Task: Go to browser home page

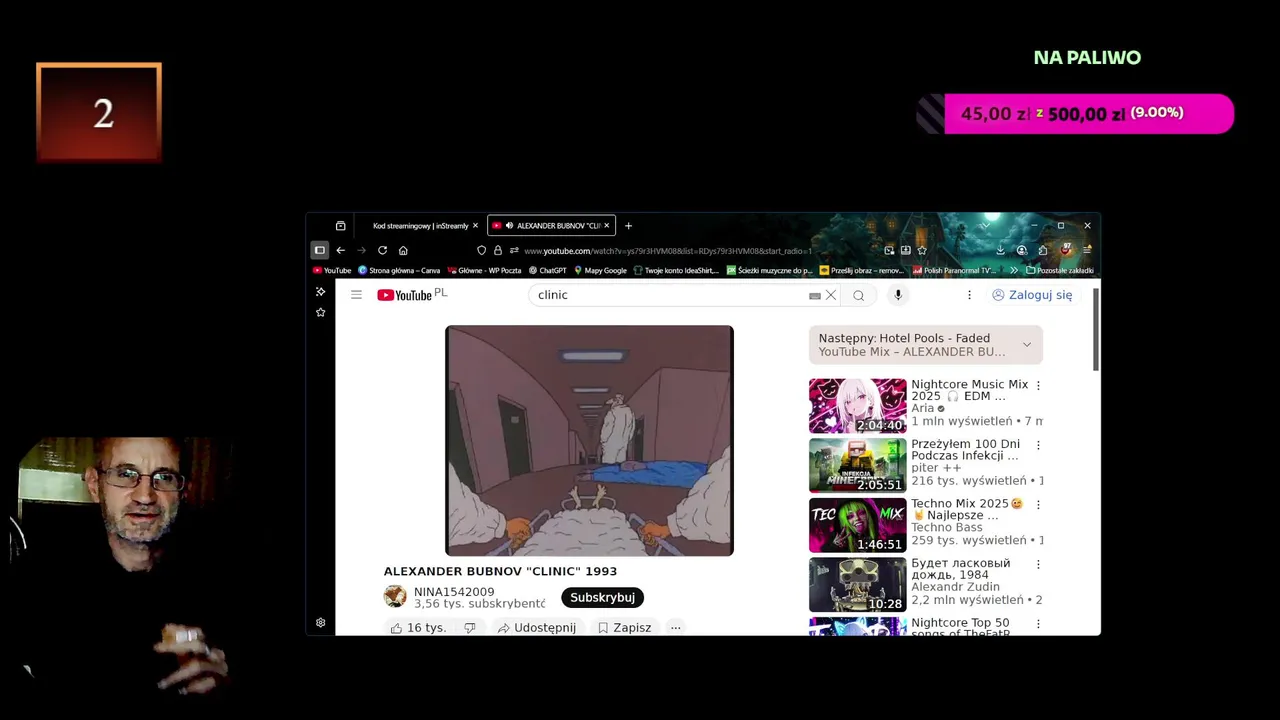Action: point(403,250)
